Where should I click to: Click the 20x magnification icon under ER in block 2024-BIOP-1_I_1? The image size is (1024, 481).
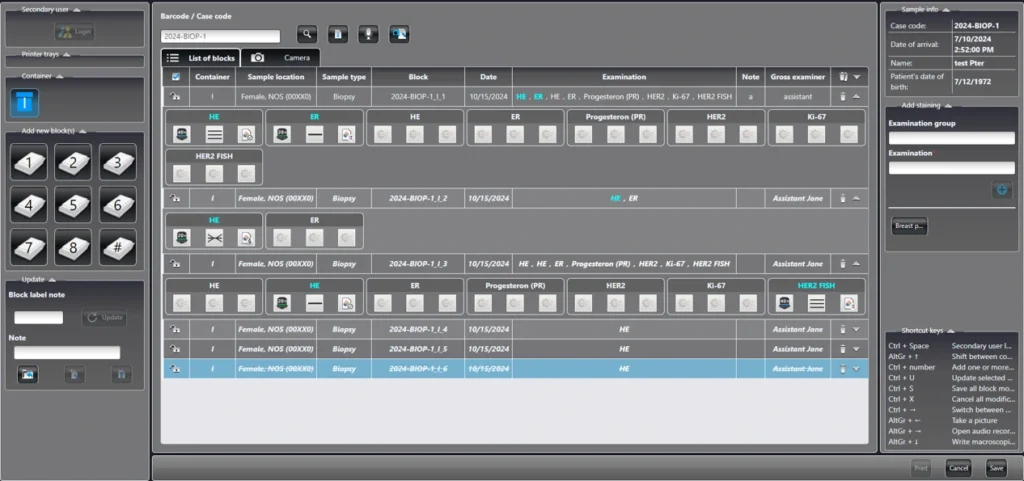(x=283, y=134)
